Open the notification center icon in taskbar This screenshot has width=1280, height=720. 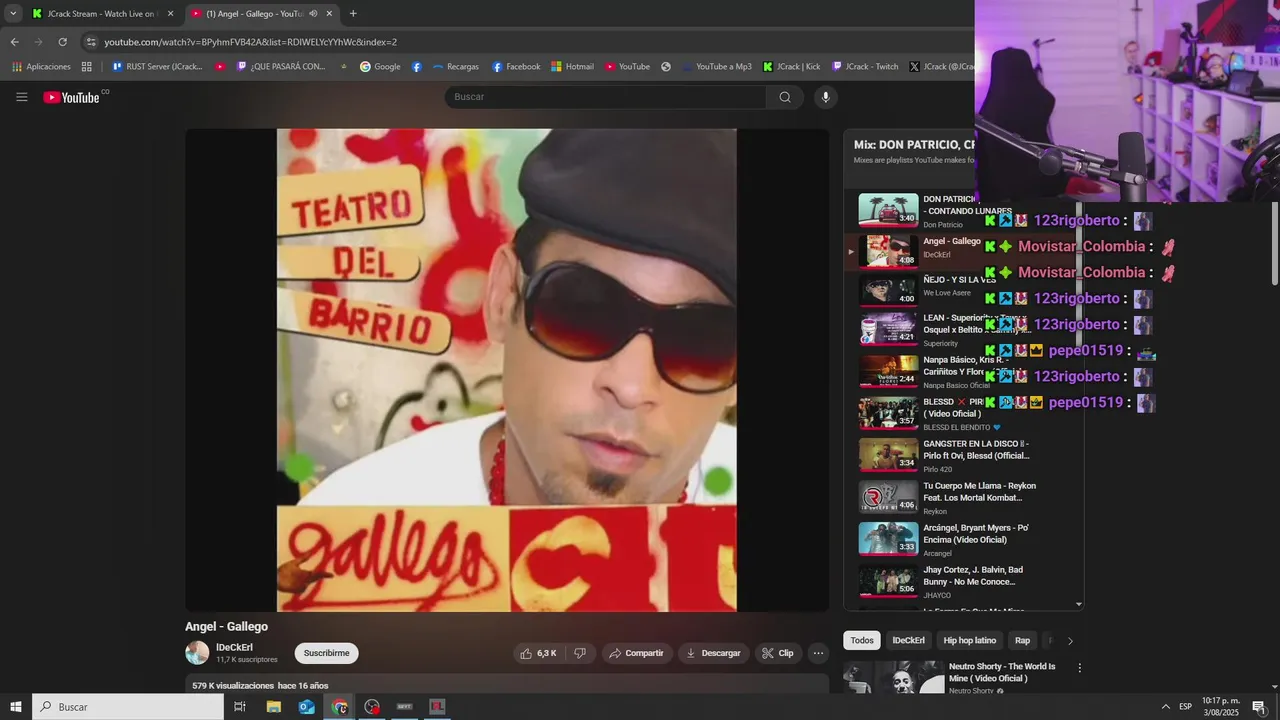(1259, 707)
